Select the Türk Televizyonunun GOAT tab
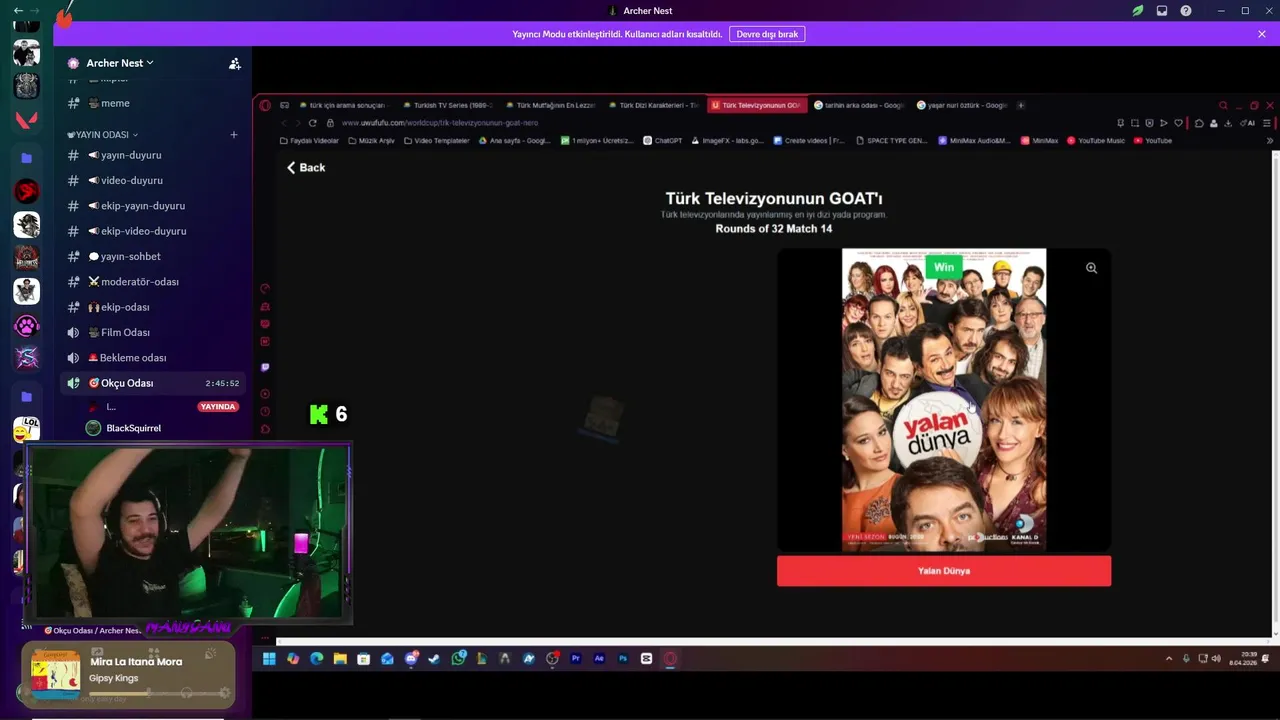The image size is (1280, 720). point(756,105)
